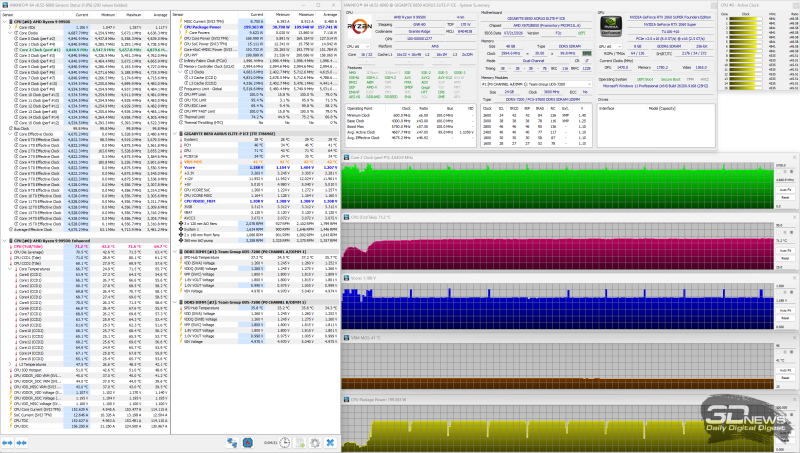Click Reset in VRM MOS graph

(785, 378)
